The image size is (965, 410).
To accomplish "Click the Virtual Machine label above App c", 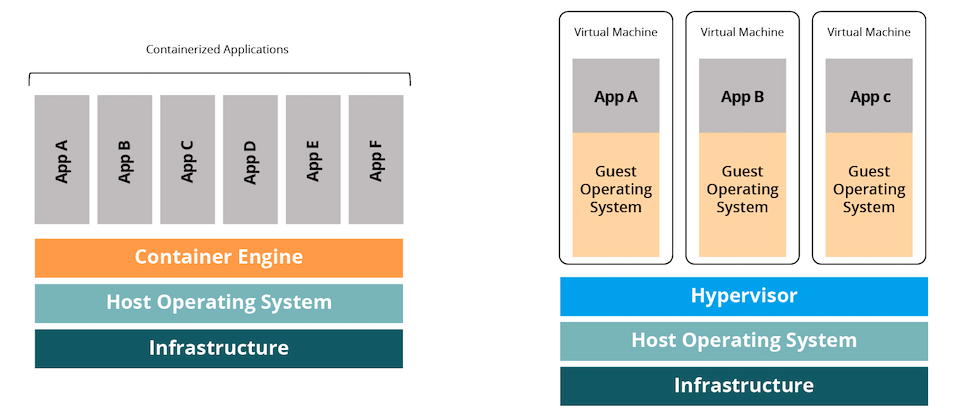I will (x=869, y=32).
